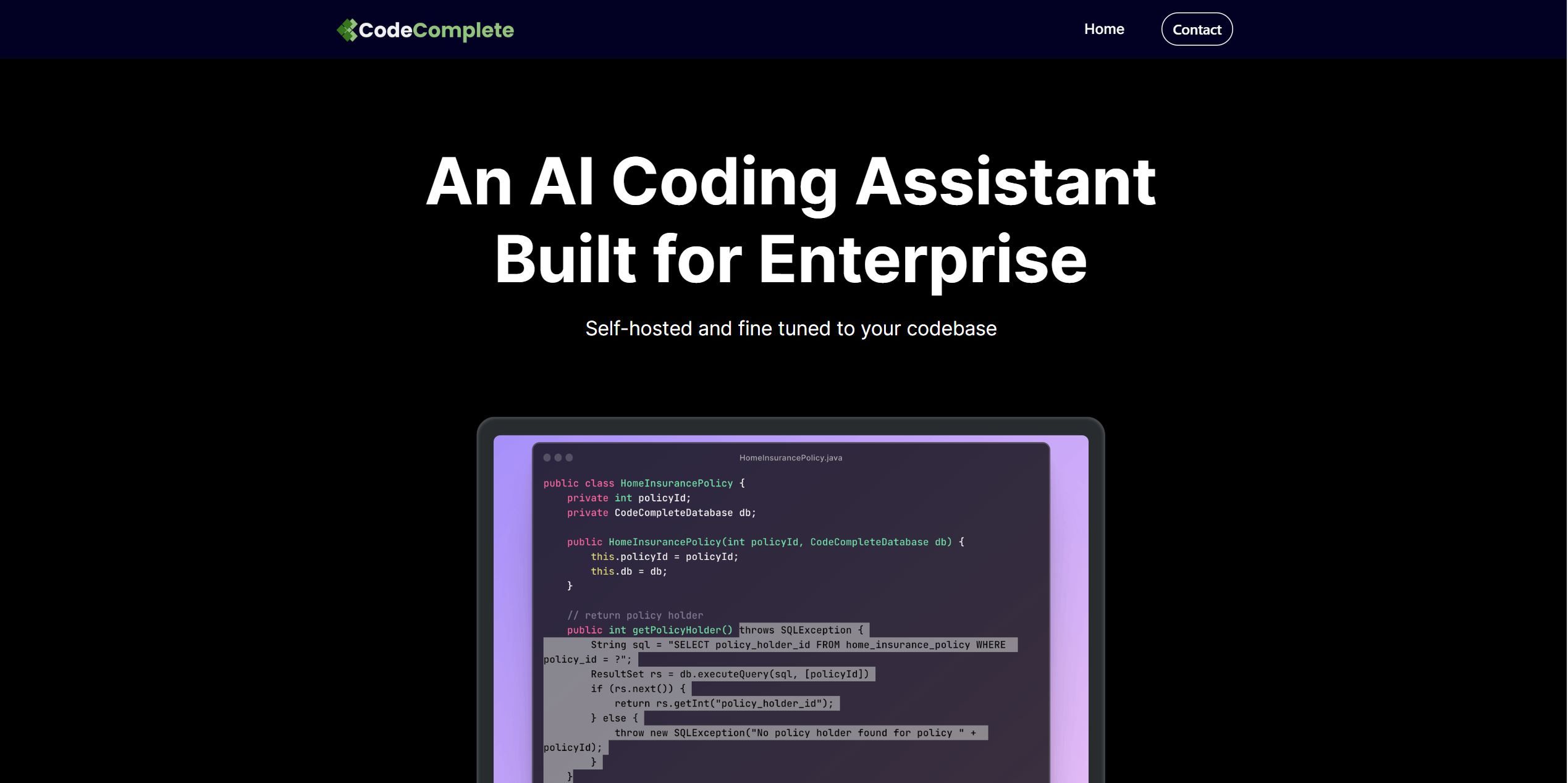The image size is (1568, 783).
Task: Click the purple frame around the editor
Action: pyautogui.click(x=513, y=618)
